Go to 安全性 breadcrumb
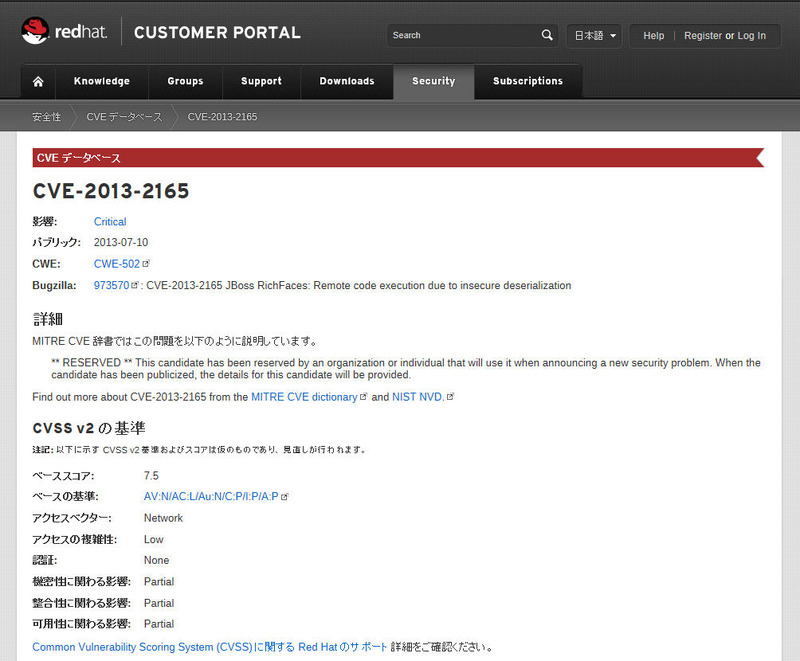Screen dimensions: 800x661 pyautogui.click(x=46, y=117)
